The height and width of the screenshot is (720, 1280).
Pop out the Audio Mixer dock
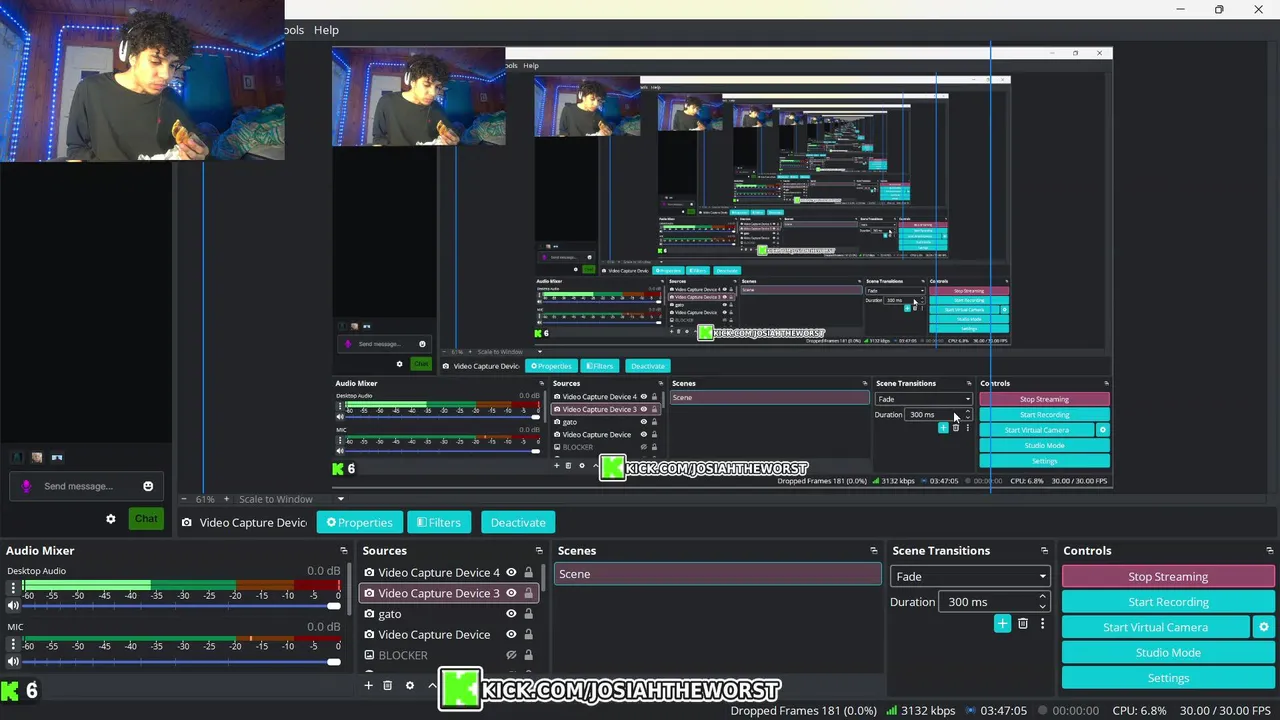tap(344, 551)
